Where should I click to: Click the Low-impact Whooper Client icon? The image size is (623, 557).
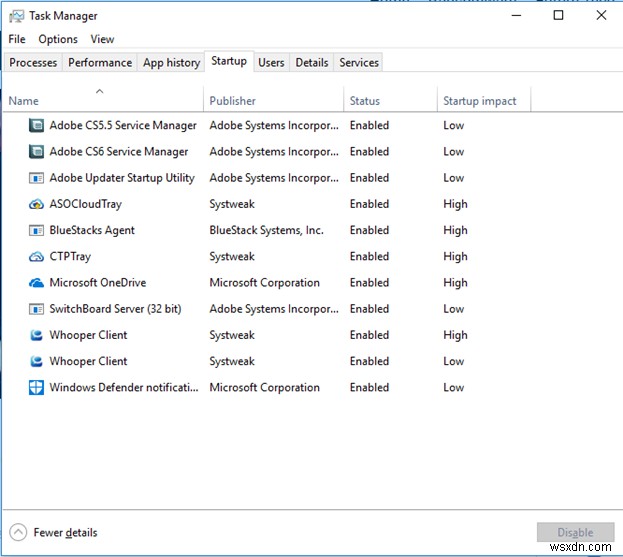point(36,362)
